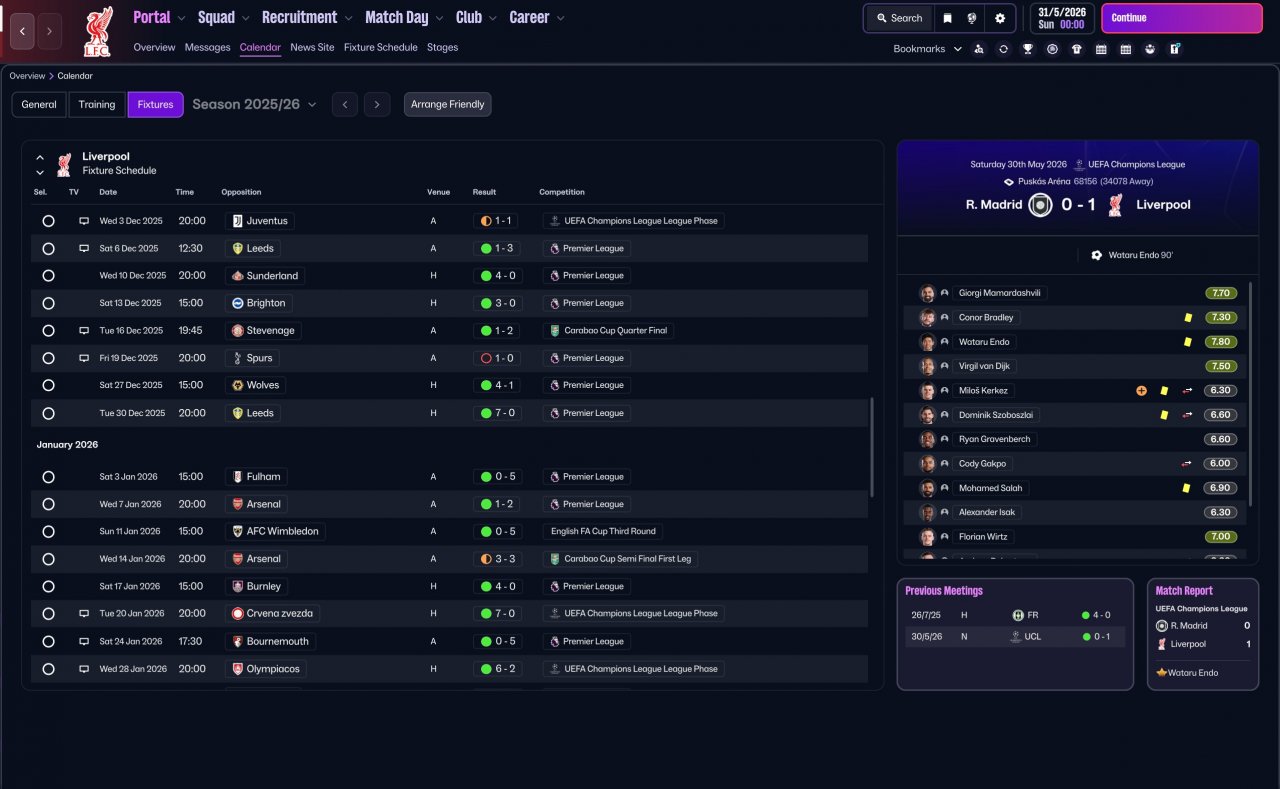Expand the Squad menu dropdown

coord(246,18)
